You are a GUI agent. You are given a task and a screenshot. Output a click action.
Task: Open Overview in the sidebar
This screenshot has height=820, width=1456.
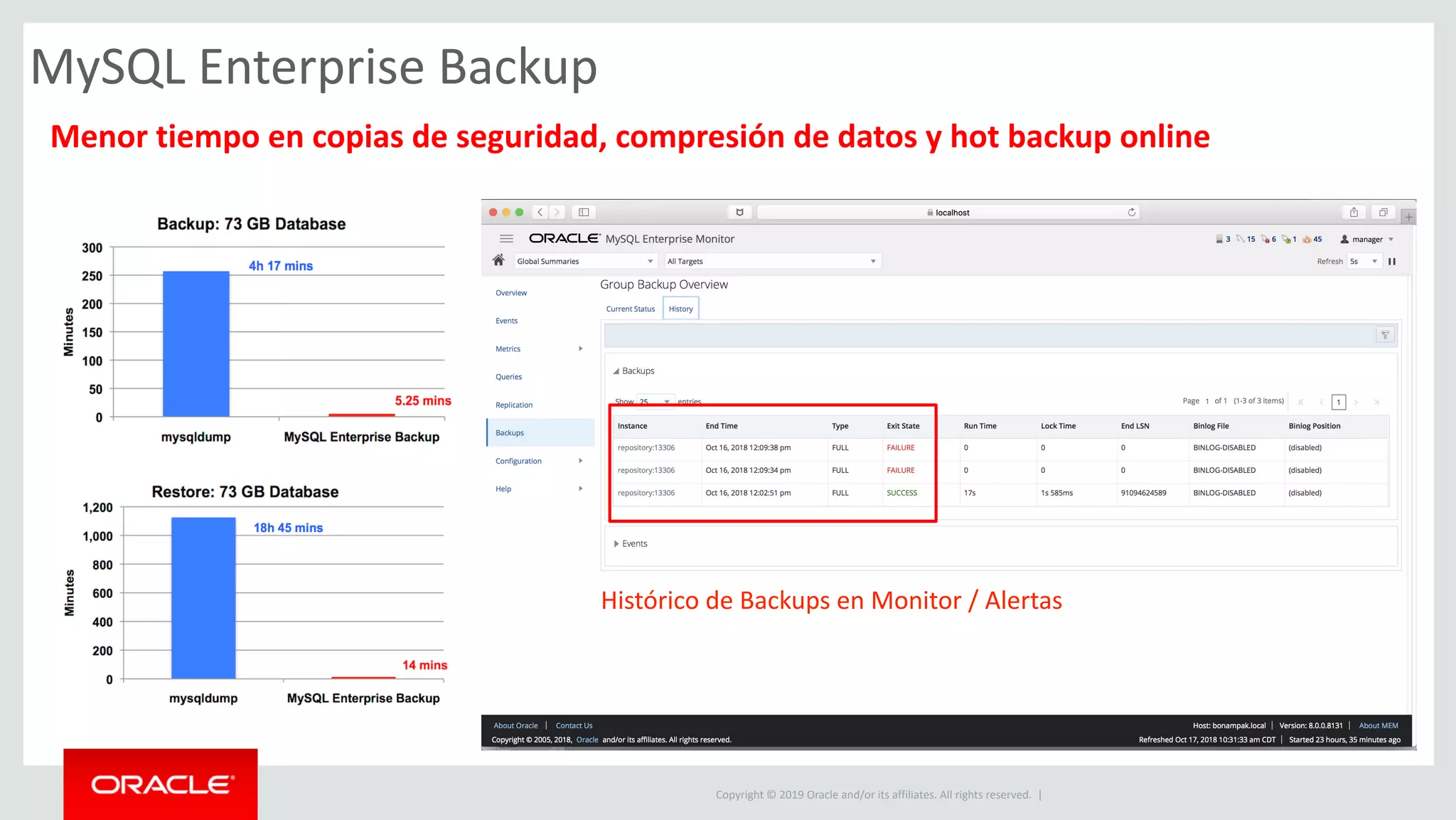[511, 293]
